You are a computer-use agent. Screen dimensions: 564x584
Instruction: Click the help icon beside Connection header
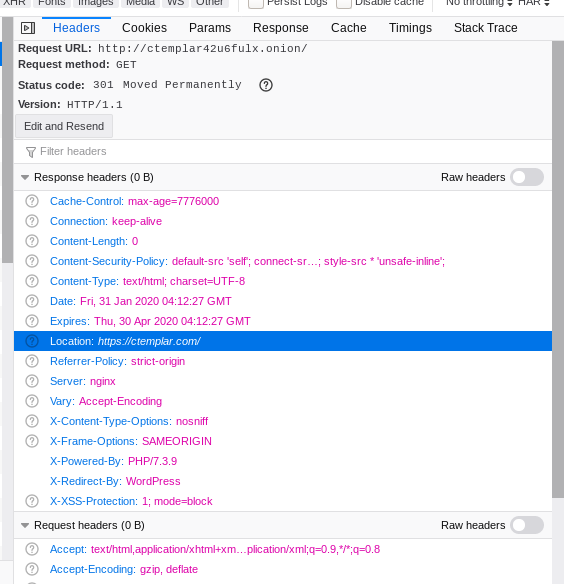click(x=32, y=221)
